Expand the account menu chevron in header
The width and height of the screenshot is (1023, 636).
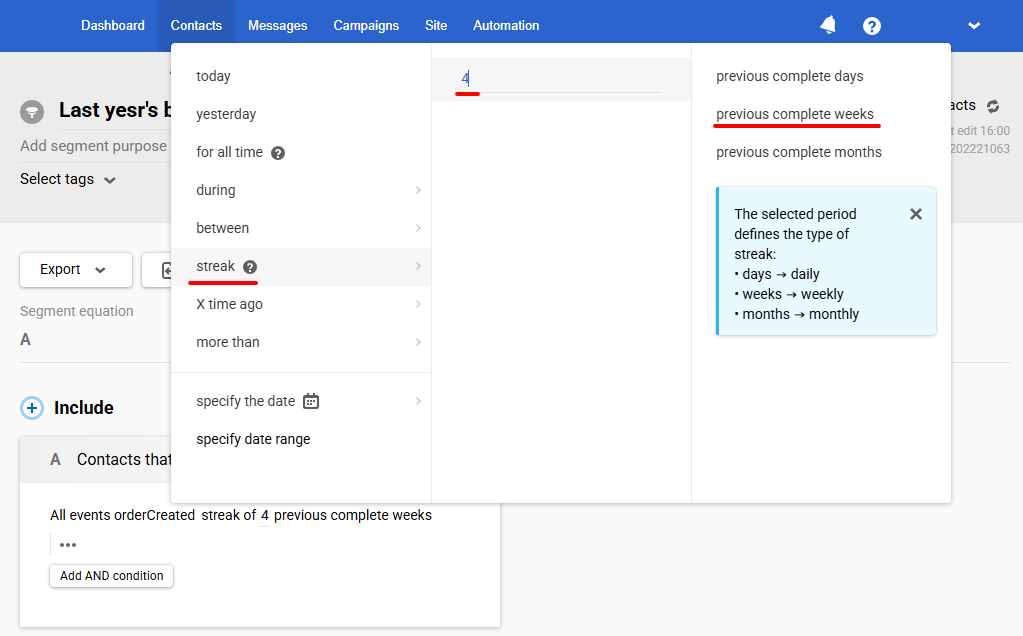[974, 25]
